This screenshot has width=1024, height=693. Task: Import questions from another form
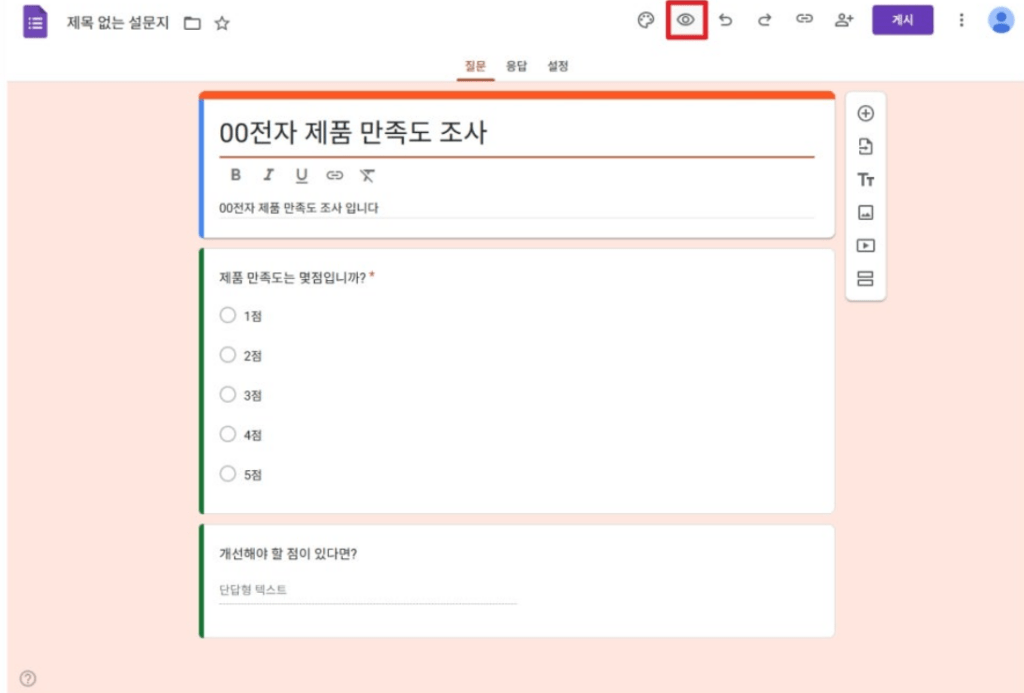click(864, 148)
